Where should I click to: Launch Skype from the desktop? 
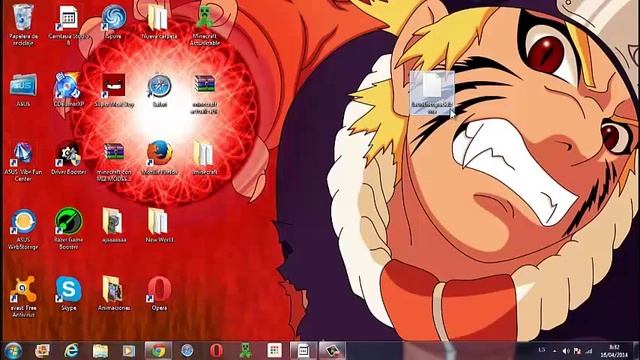68,294
